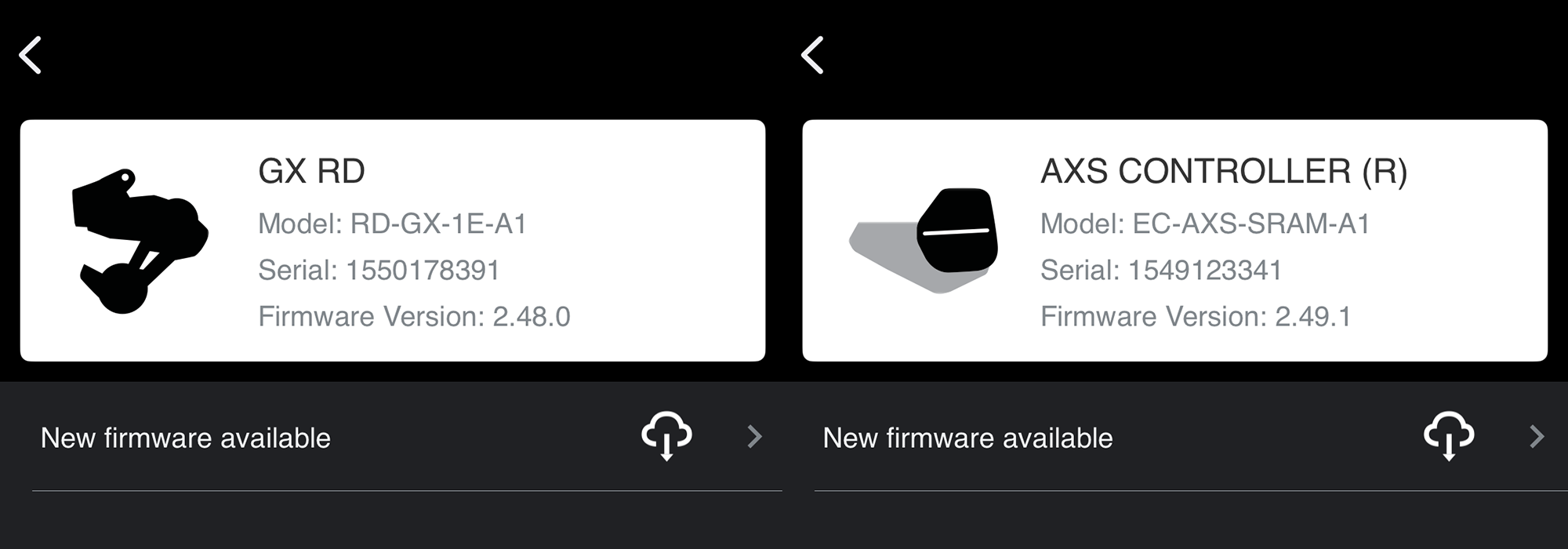Open the GX RD device info card
The width and height of the screenshot is (1568, 549).
click(393, 241)
